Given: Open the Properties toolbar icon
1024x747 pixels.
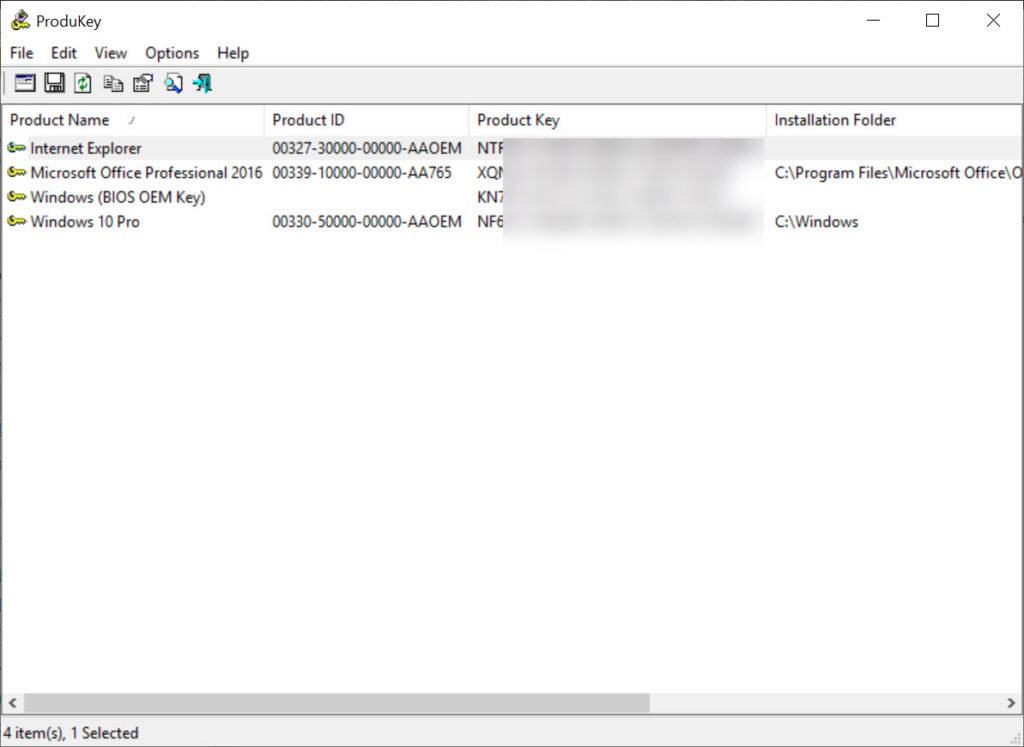Looking at the screenshot, I should point(143,83).
